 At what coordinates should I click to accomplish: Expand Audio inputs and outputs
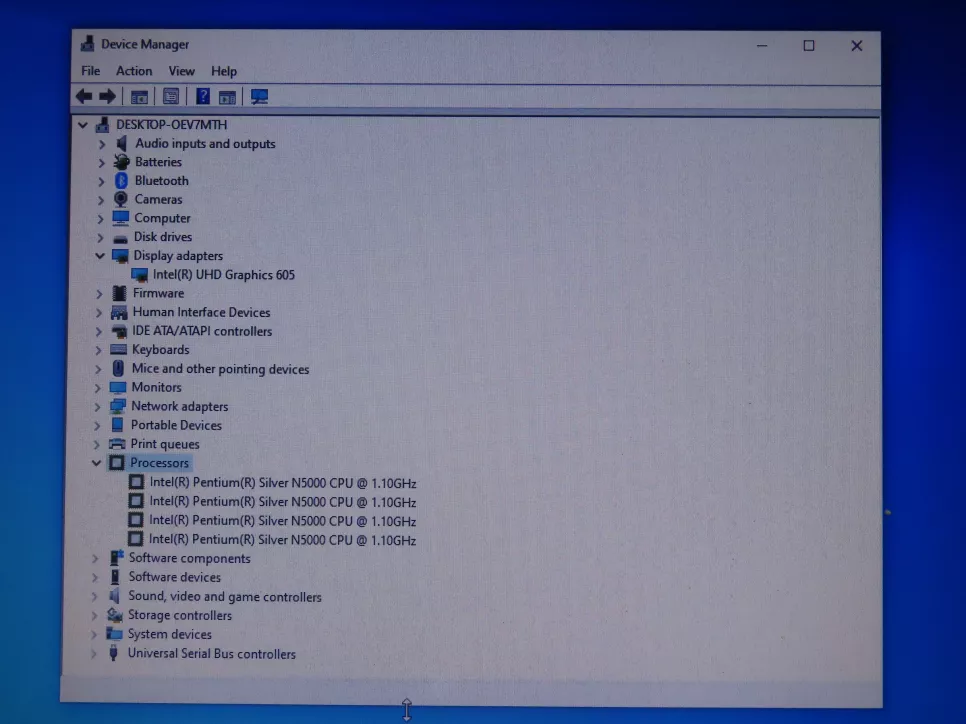(x=102, y=144)
